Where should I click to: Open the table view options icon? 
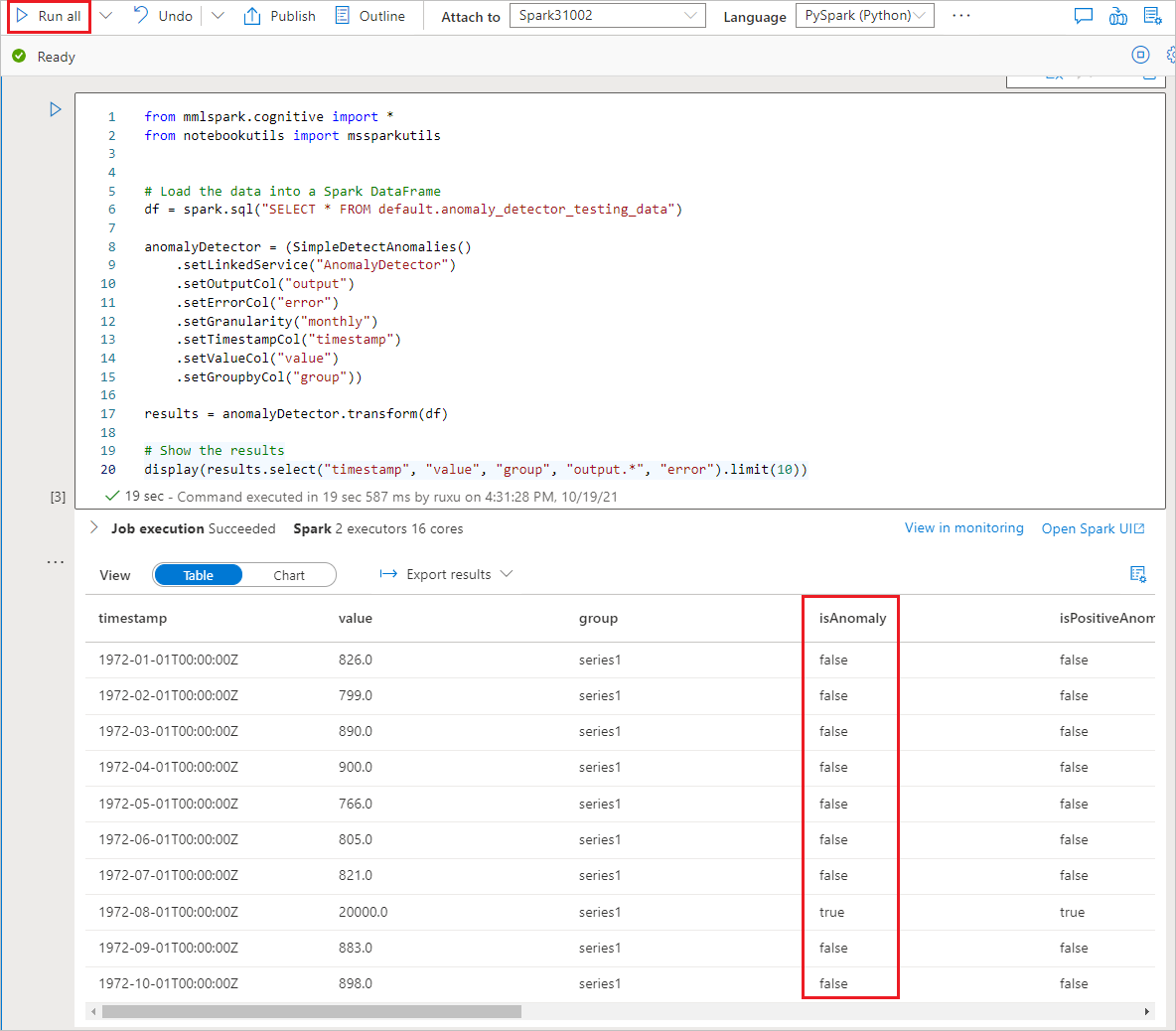[x=1138, y=574]
